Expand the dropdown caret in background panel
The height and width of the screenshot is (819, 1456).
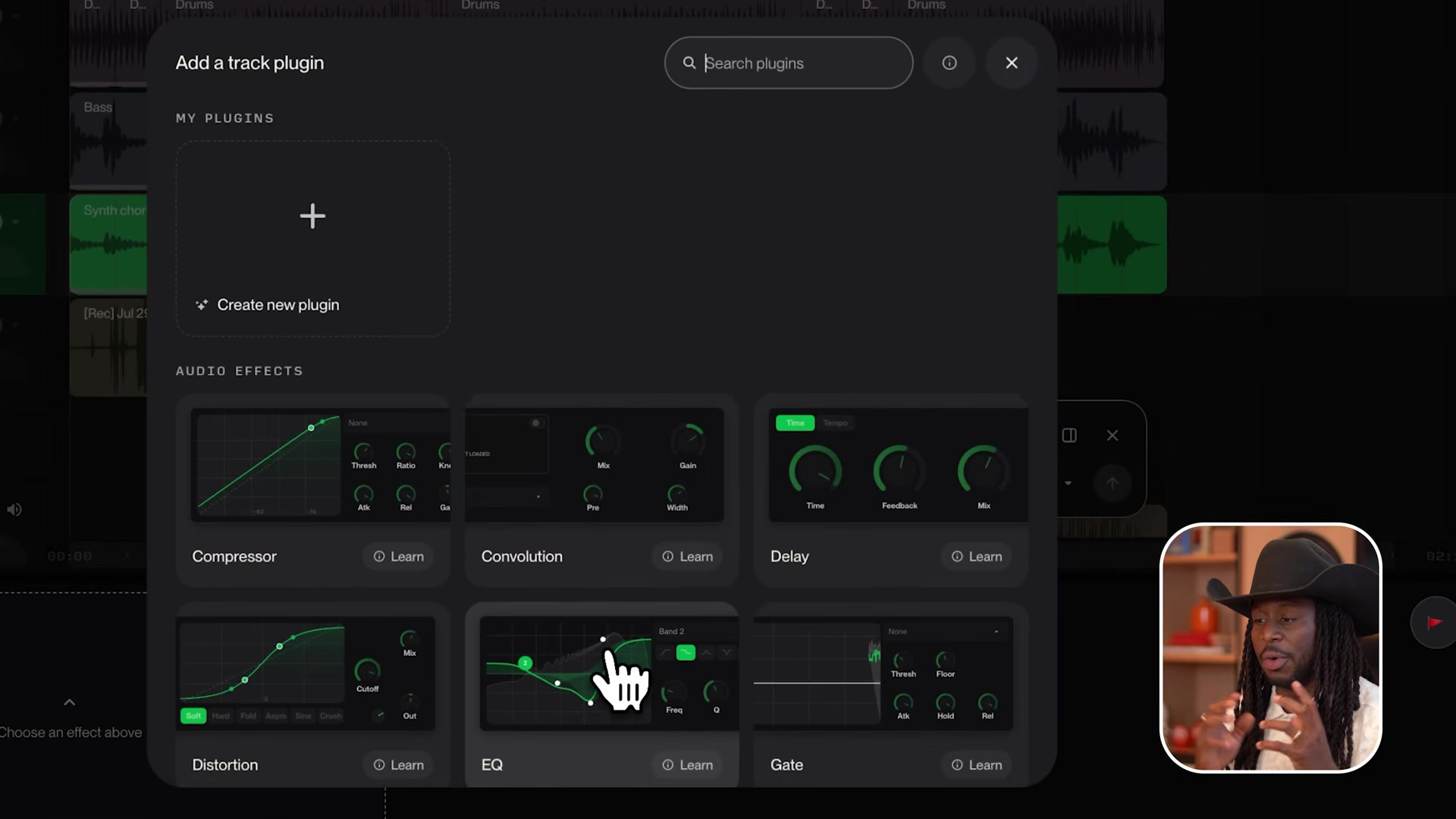tap(1068, 483)
